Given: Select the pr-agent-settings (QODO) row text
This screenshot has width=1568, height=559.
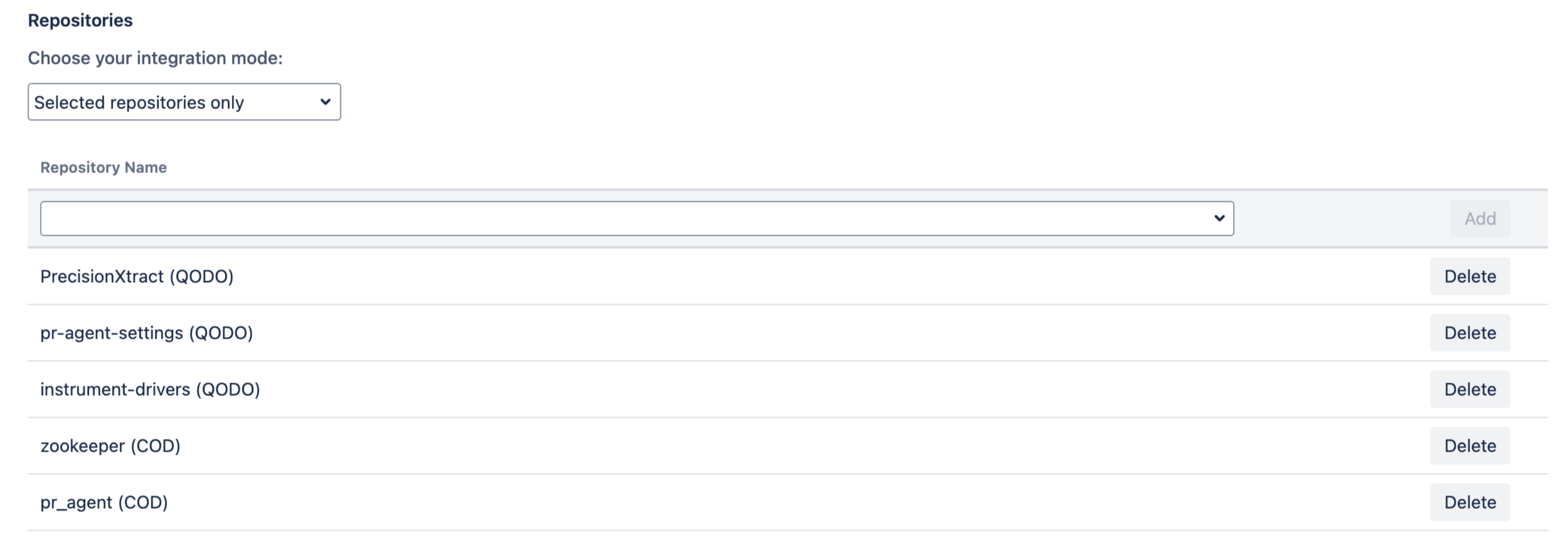Looking at the screenshot, I should [146, 333].
